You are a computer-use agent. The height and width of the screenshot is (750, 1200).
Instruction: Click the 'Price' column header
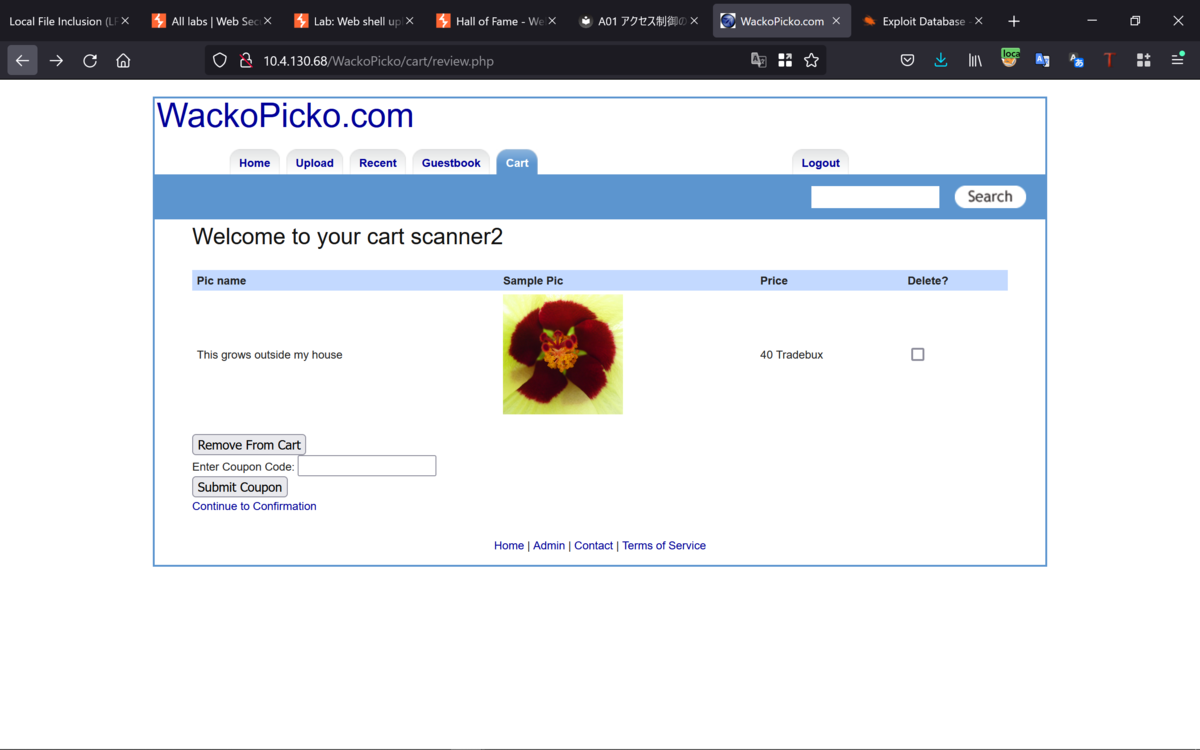click(774, 281)
